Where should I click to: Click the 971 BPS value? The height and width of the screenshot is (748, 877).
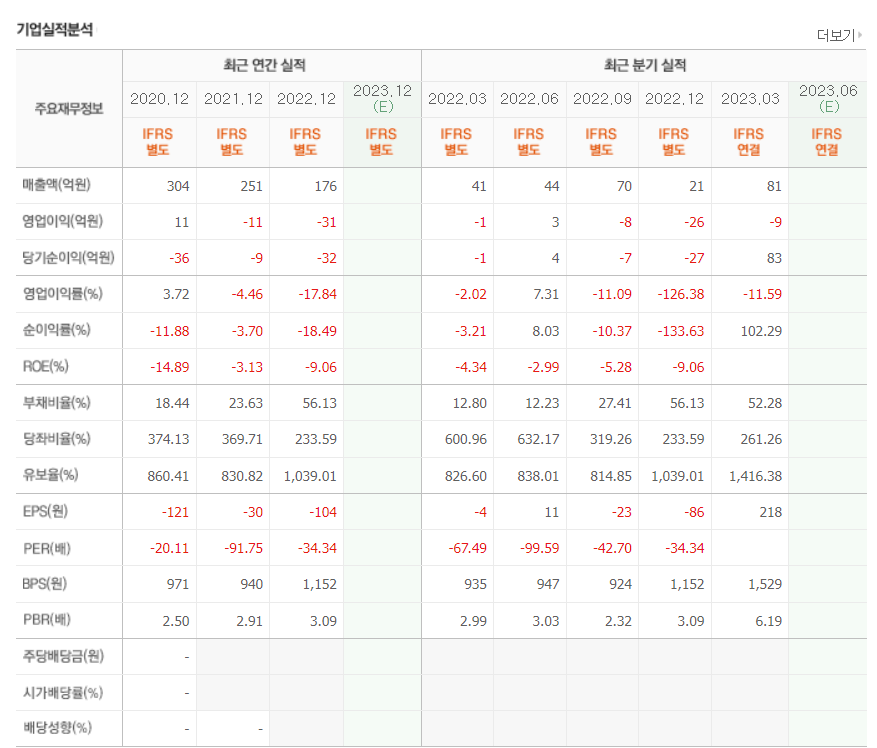click(178, 584)
